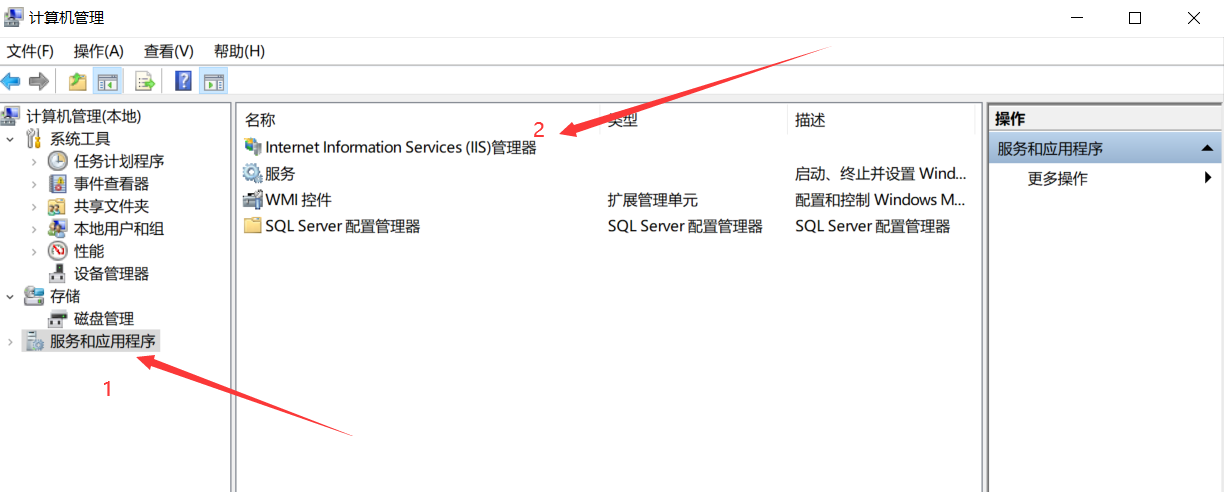Click the 共享文件夹 icon
This screenshot has height=492, width=1224.
(58, 206)
